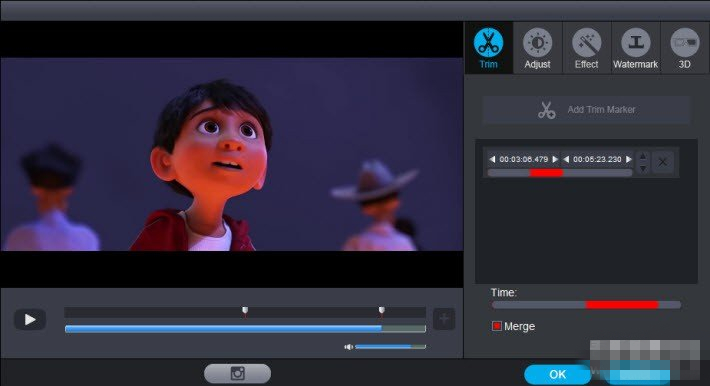The height and width of the screenshot is (386, 710).
Task: Select the first trim marker on timeline
Action: pos(245,311)
